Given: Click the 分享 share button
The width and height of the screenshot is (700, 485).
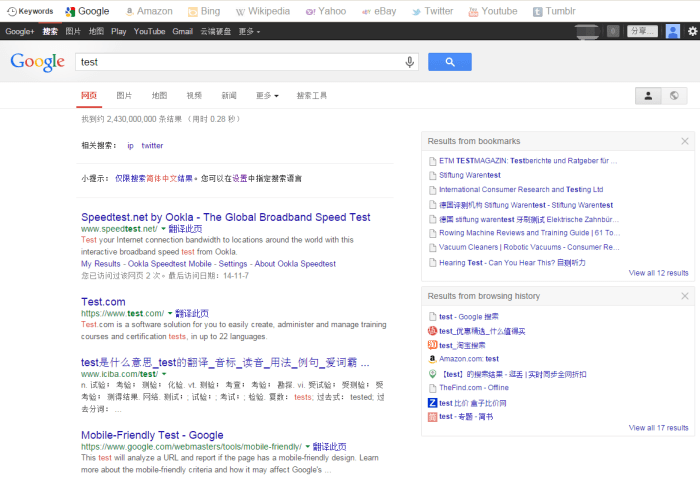Looking at the screenshot, I should point(642,31).
